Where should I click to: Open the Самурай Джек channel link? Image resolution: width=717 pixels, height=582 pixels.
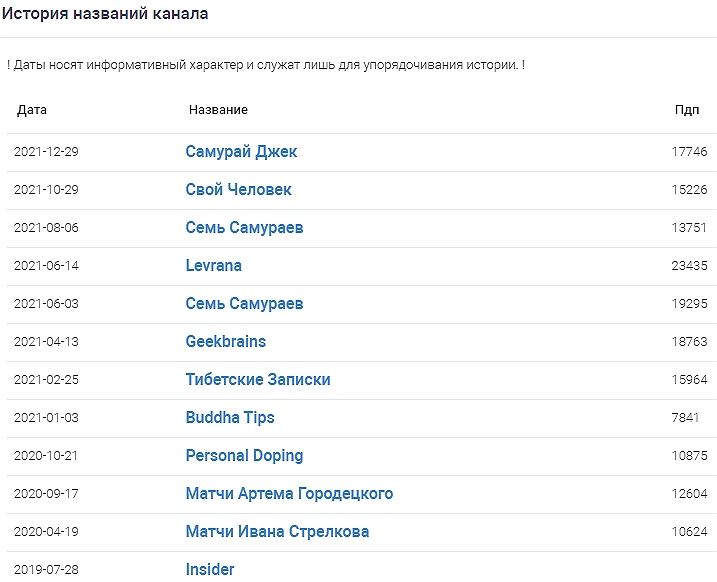click(241, 152)
